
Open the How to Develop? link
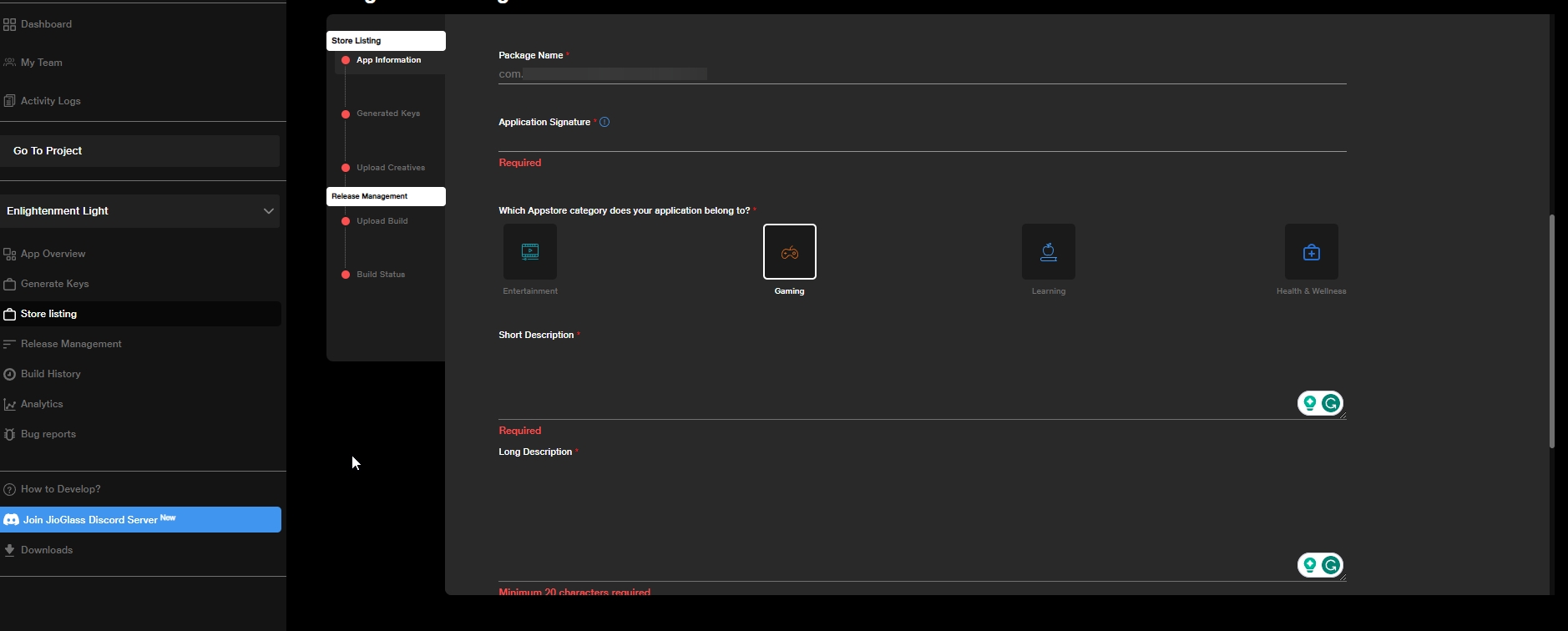click(60, 489)
